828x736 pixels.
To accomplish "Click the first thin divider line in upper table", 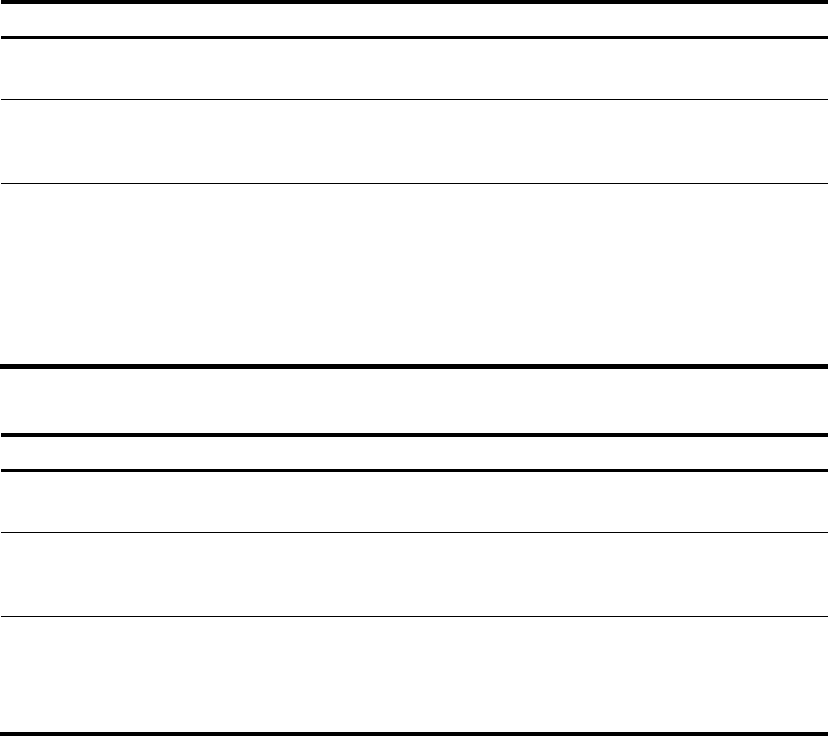I will pyautogui.click(x=414, y=99).
